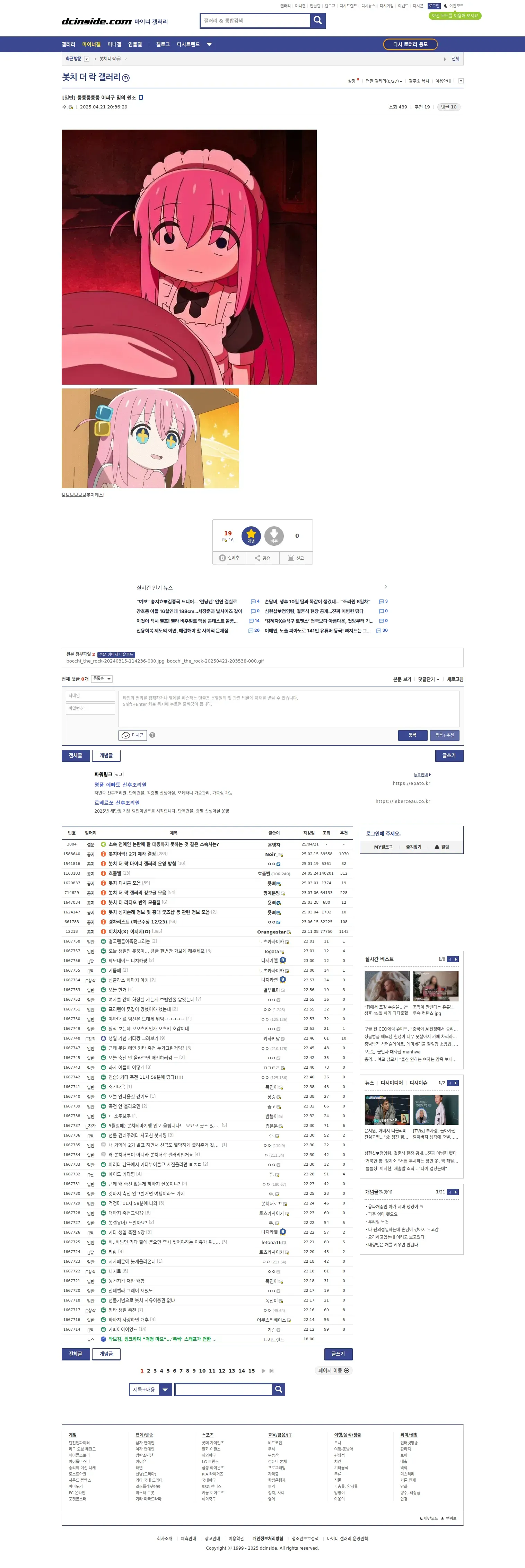Previous page arrow in 개념글 widget
Screen dimensions: 525x1568
(x=450, y=1192)
